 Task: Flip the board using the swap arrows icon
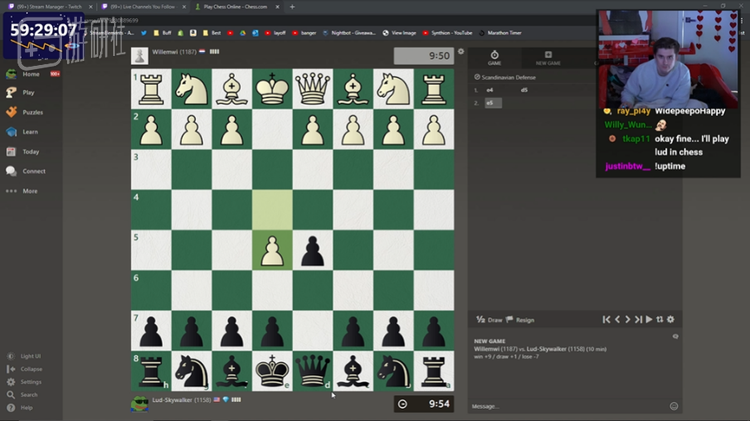coord(660,320)
